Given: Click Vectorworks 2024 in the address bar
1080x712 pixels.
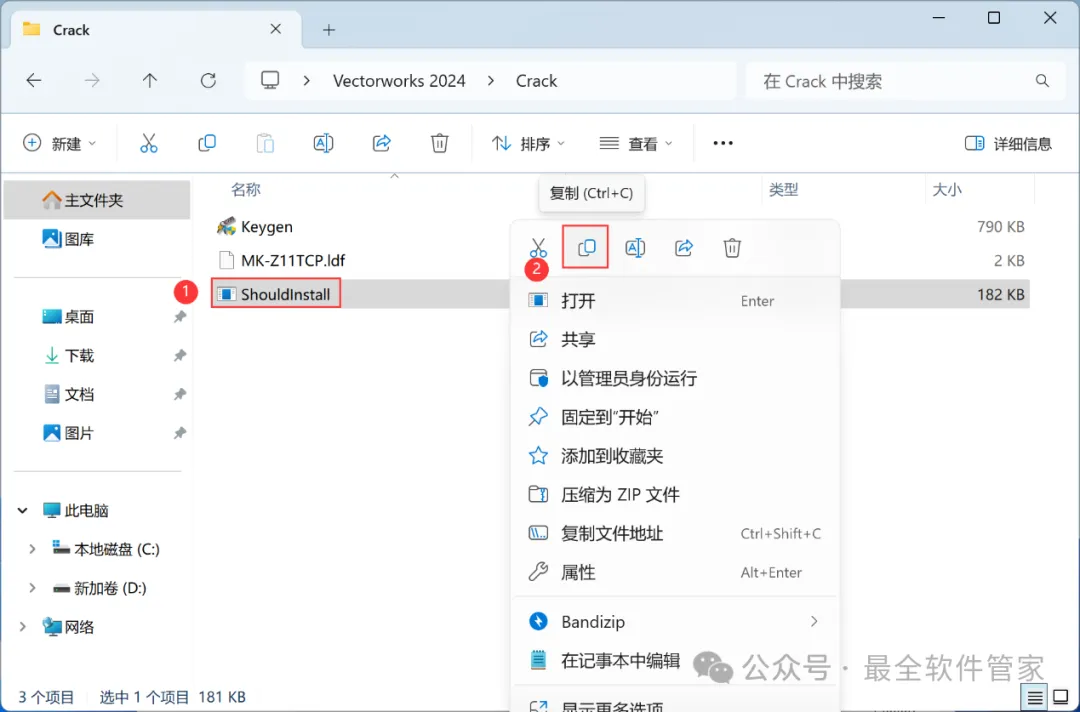Looking at the screenshot, I should pos(399,81).
